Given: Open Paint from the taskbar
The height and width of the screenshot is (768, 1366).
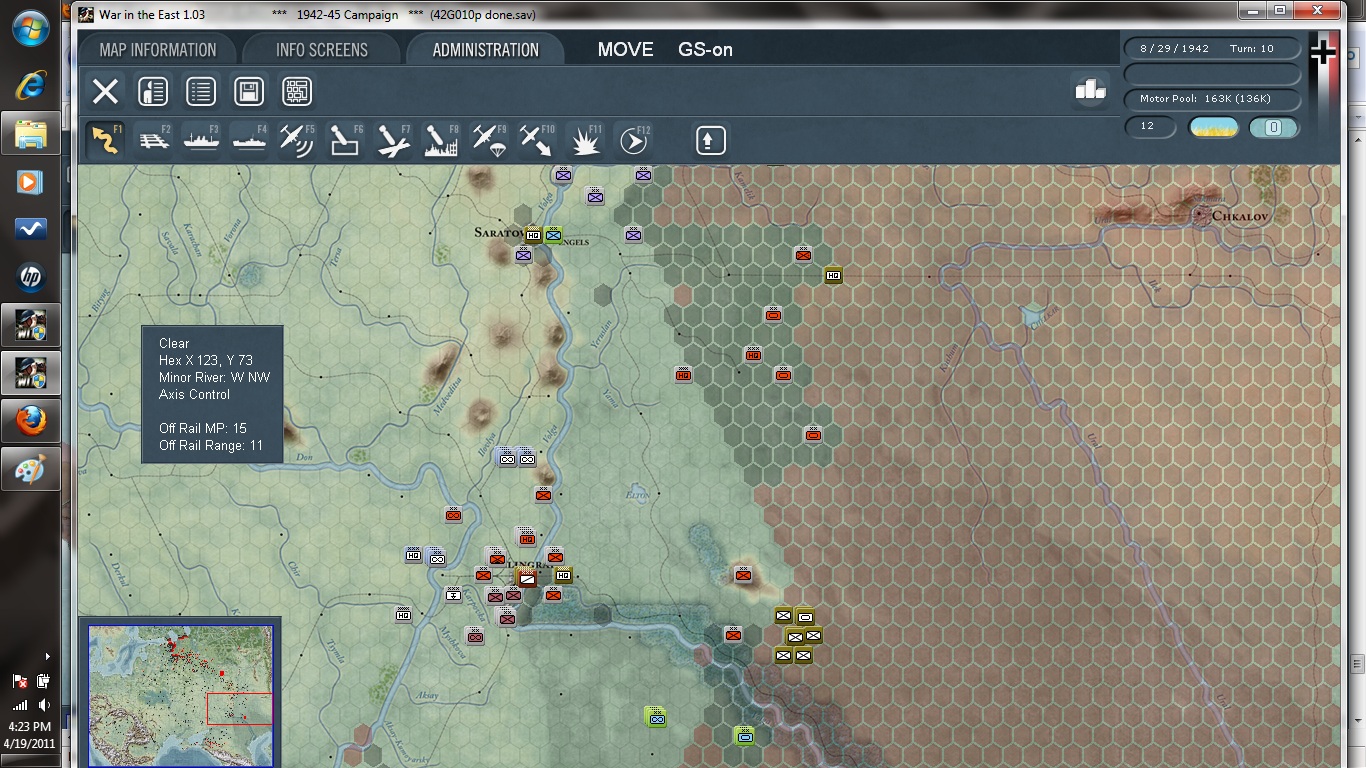Looking at the screenshot, I should click(30, 469).
